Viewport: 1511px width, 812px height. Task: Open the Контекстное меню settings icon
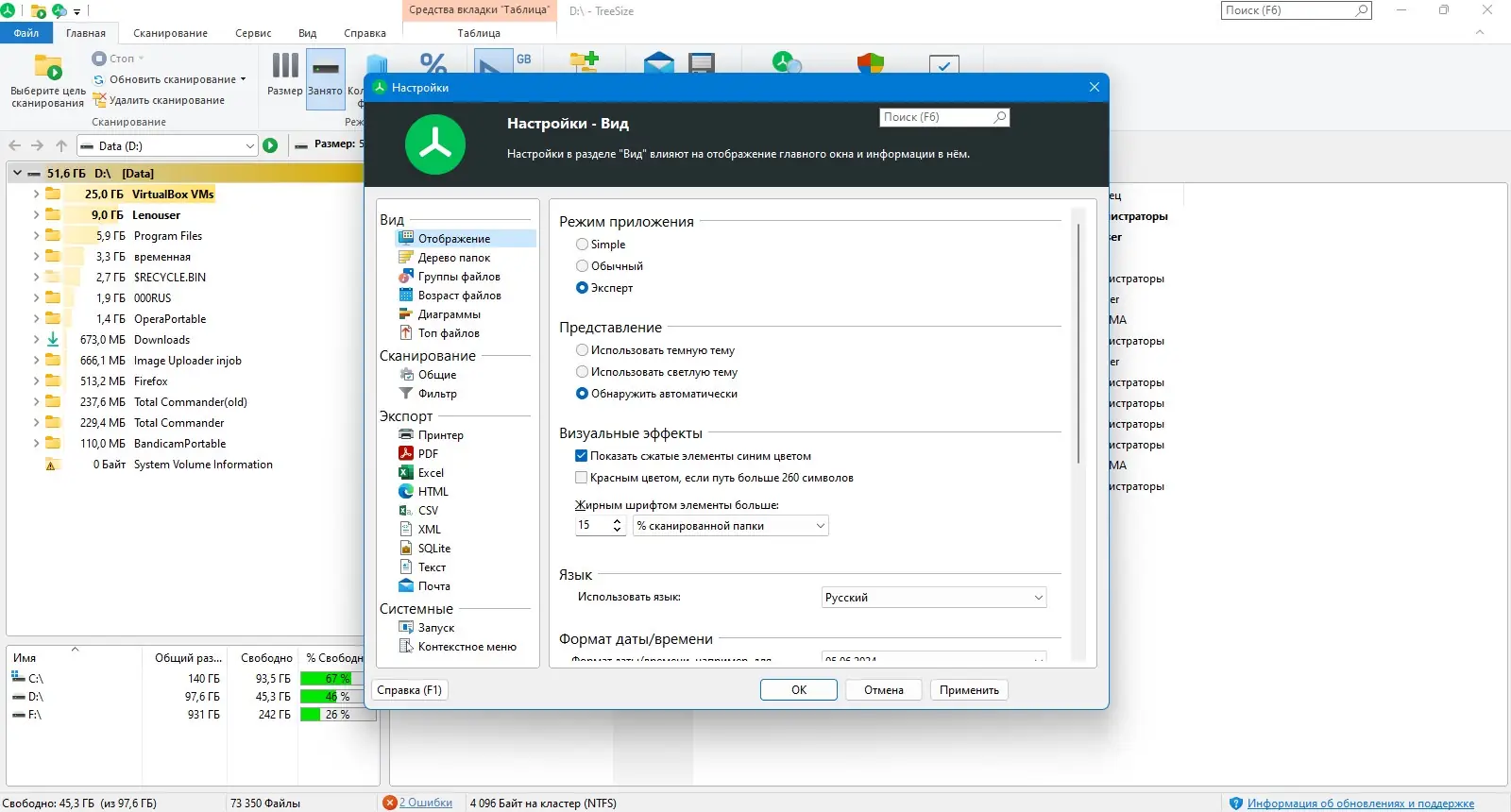[x=406, y=646]
